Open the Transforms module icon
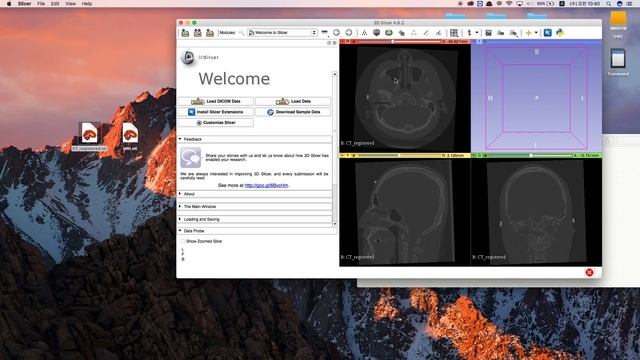 pos(401,33)
